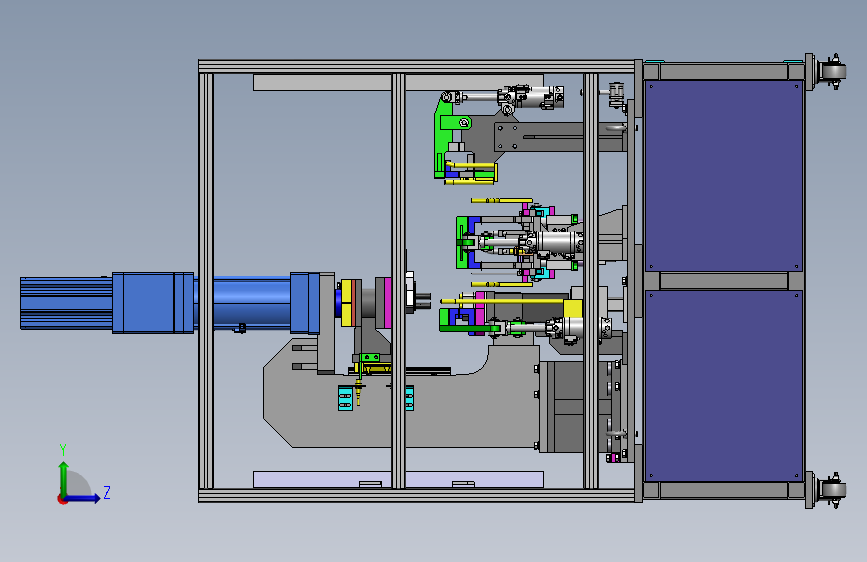The height and width of the screenshot is (562, 867).
Task: Select the bottom horizontal frame profile
Action: [417, 496]
